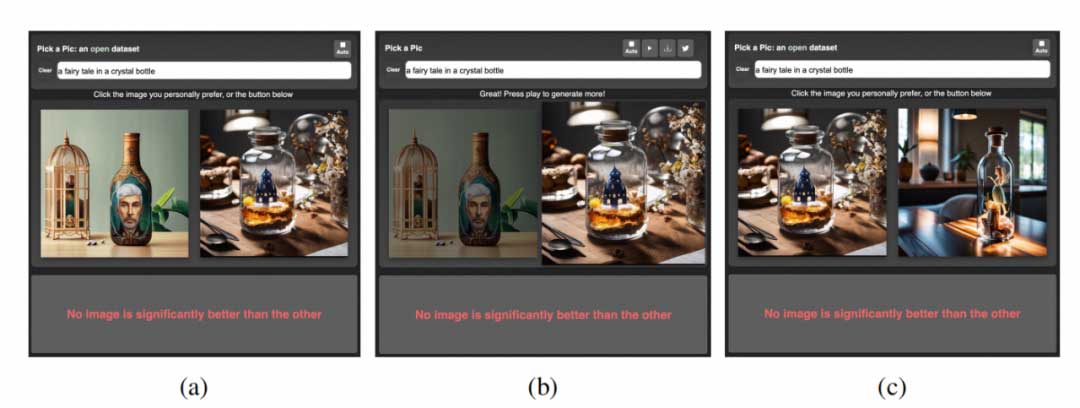Pick the castle jar image in panel (c)

pos(812,183)
